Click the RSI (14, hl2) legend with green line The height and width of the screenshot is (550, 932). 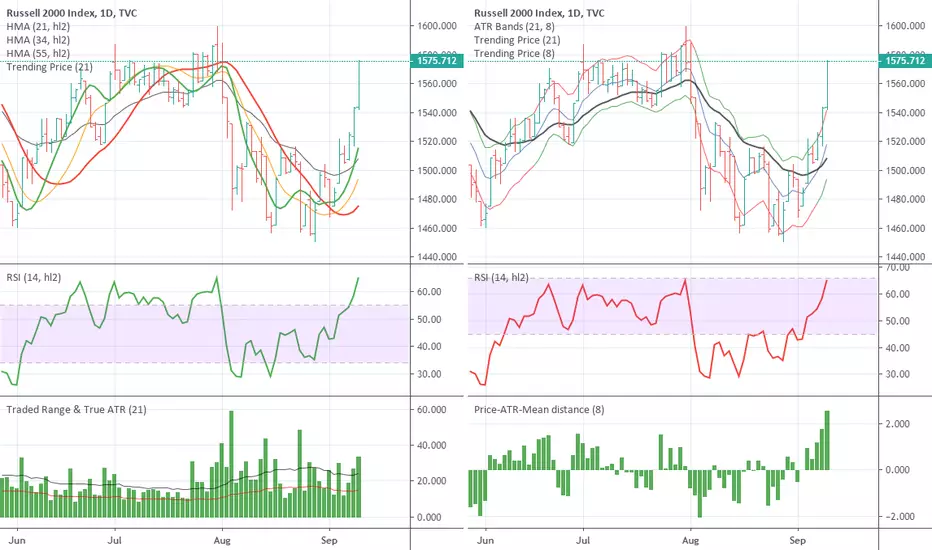tap(34, 277)
